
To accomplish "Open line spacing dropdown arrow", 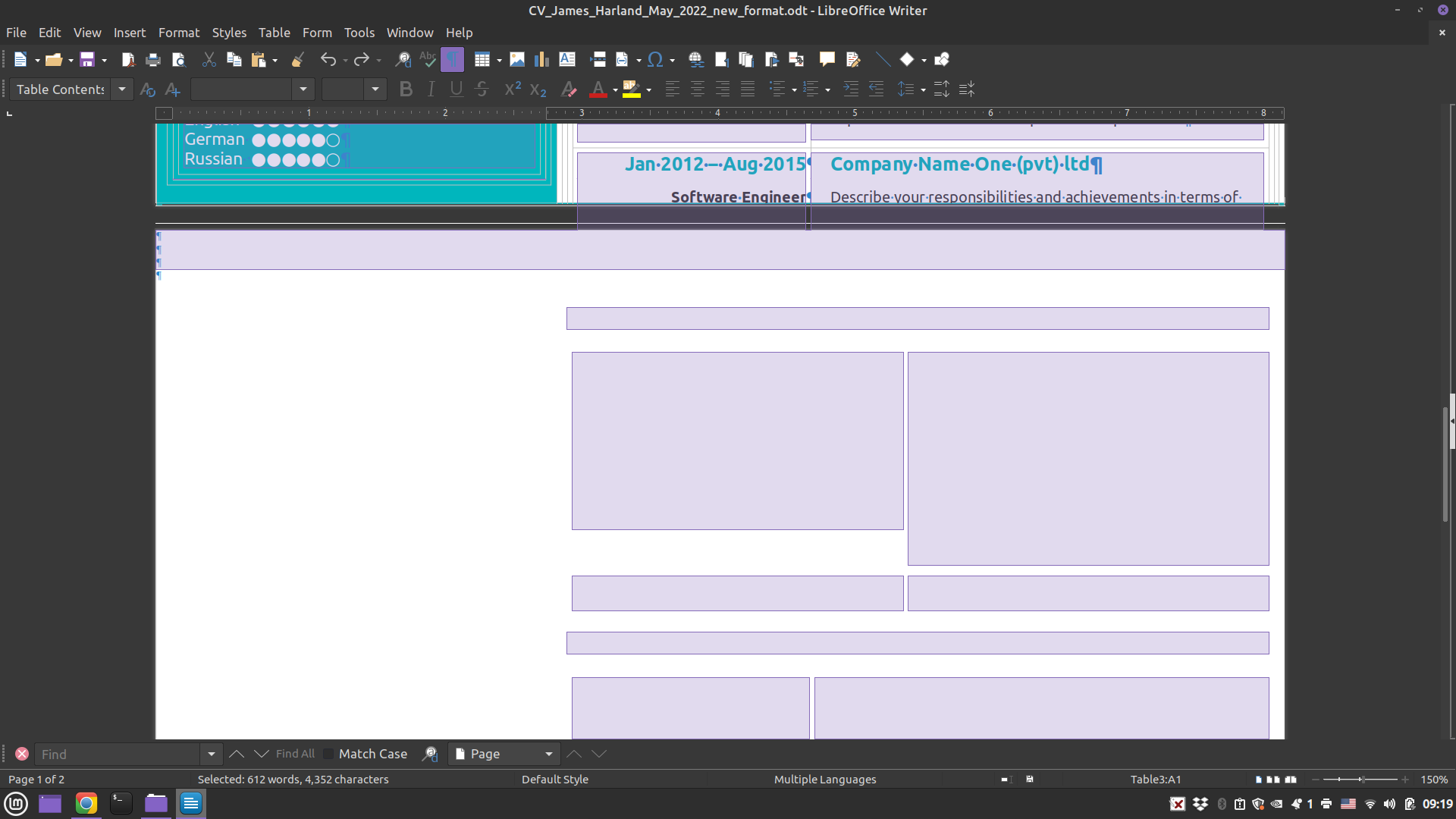I will (923, 90).
